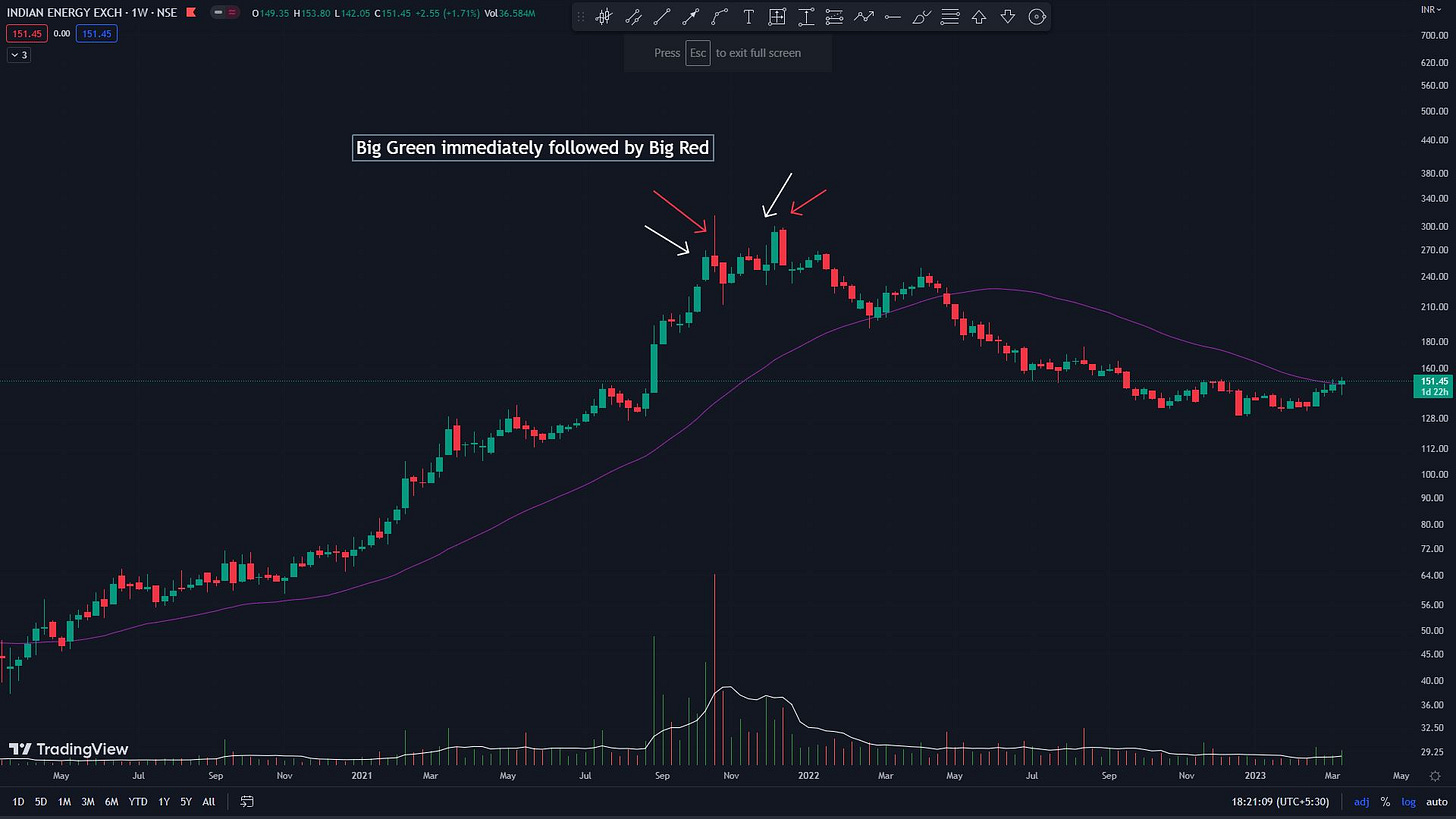Screen dimensions: 1456x819
Task: Click the TradingView logo
Action: pyautogui.click(x=68, y=749)
